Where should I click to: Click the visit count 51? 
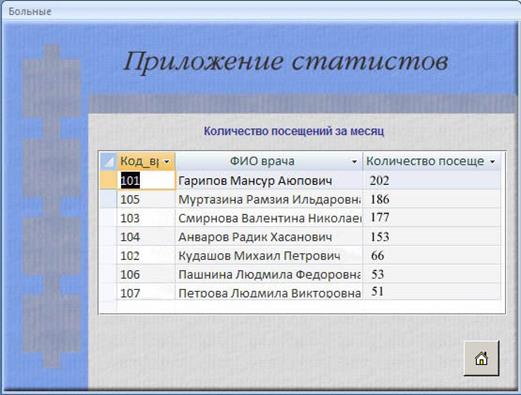point(432,292)
